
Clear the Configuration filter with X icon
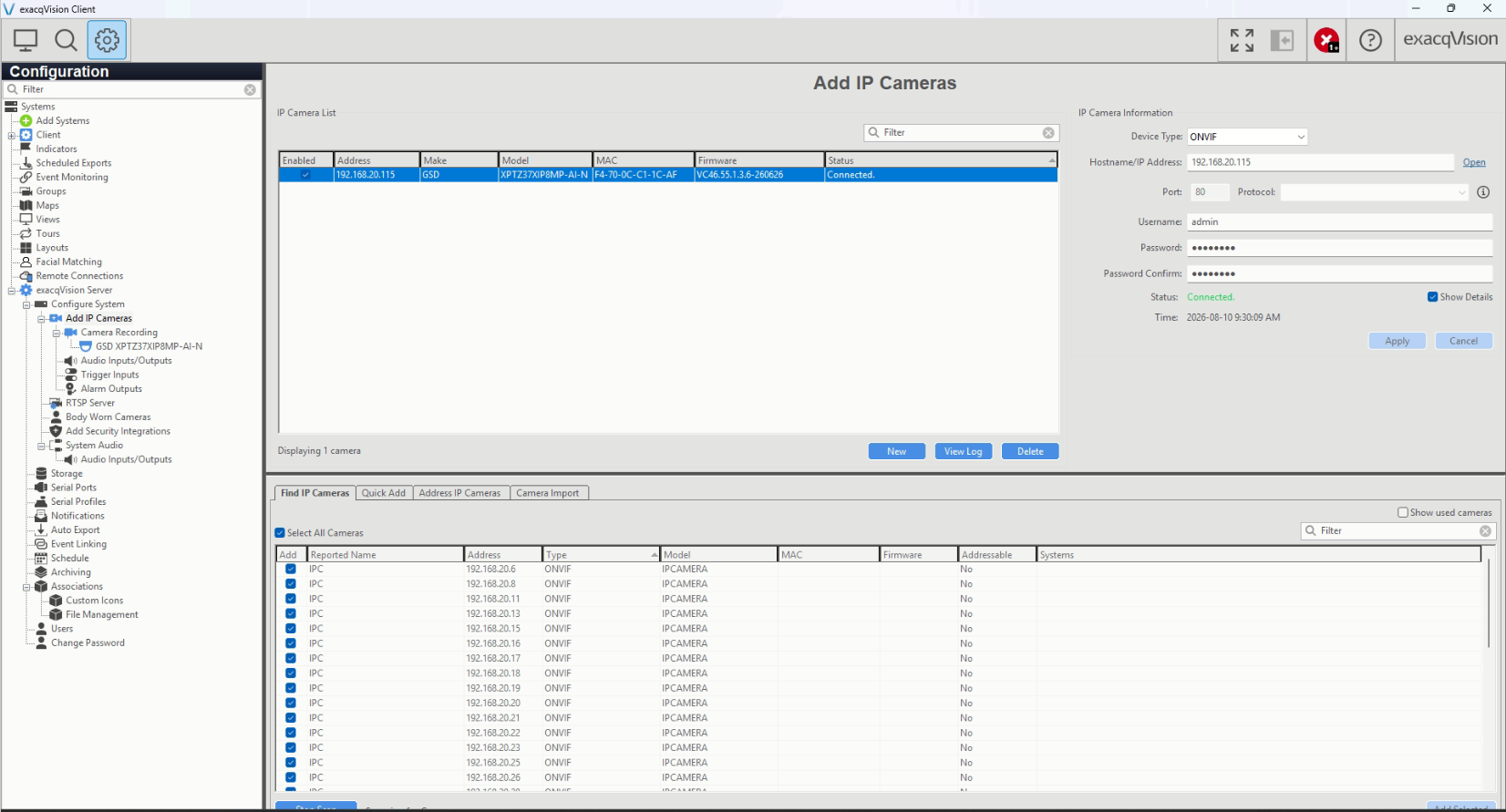pyautogui.click(x=250, y=89)
